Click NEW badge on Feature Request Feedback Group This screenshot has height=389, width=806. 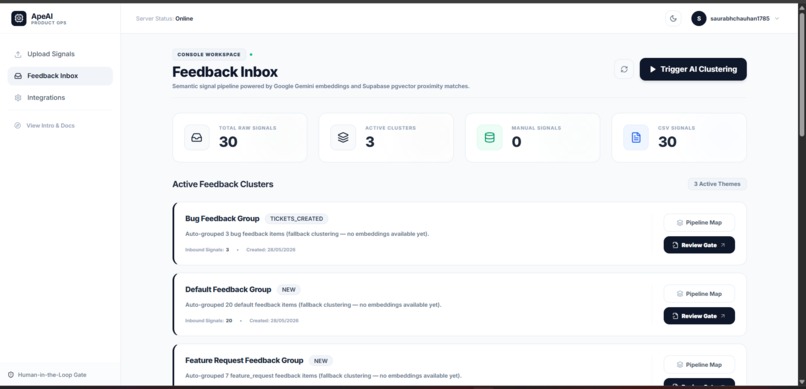[x=321, y=361]
